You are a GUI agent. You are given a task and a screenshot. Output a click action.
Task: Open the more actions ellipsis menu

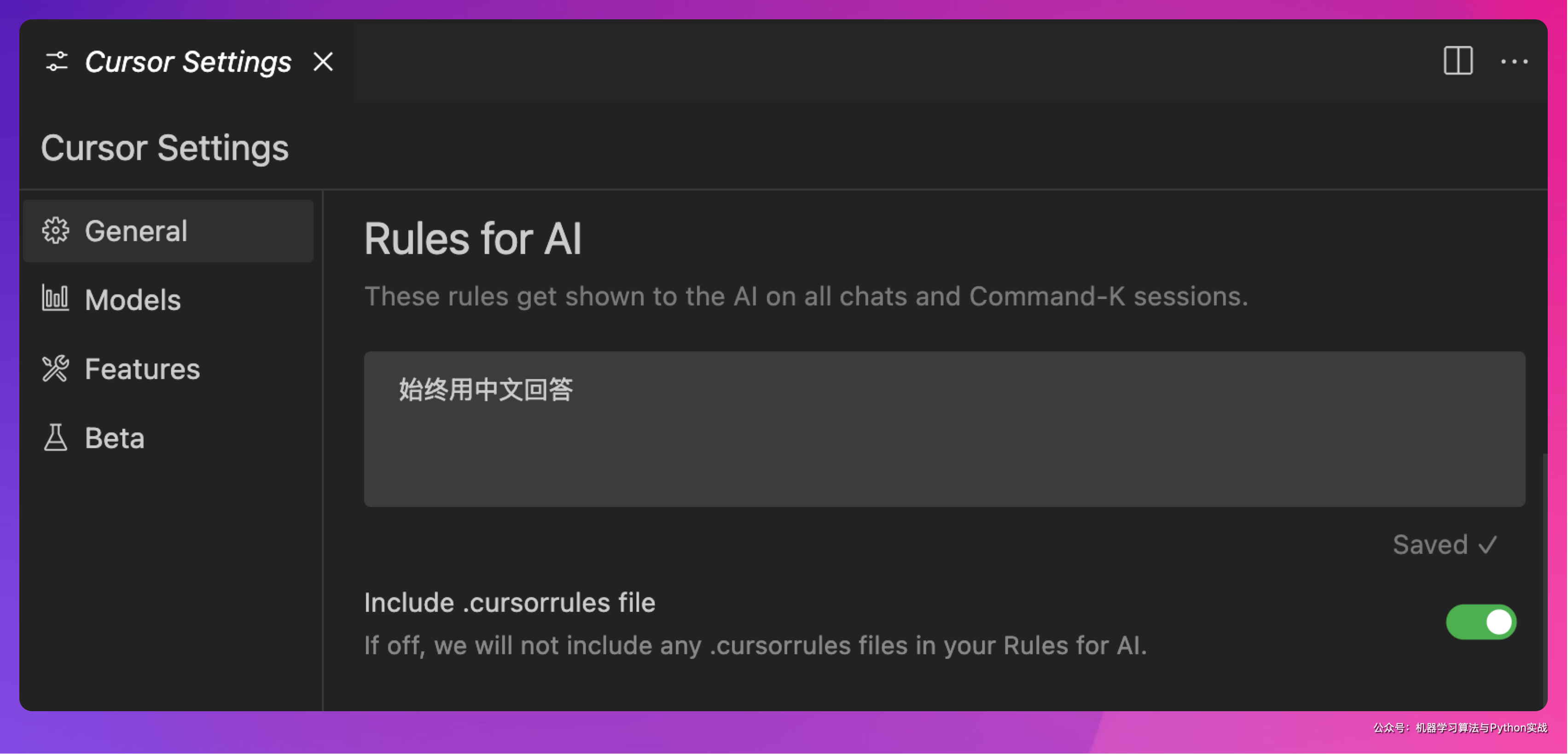[x=1514, y=62]
